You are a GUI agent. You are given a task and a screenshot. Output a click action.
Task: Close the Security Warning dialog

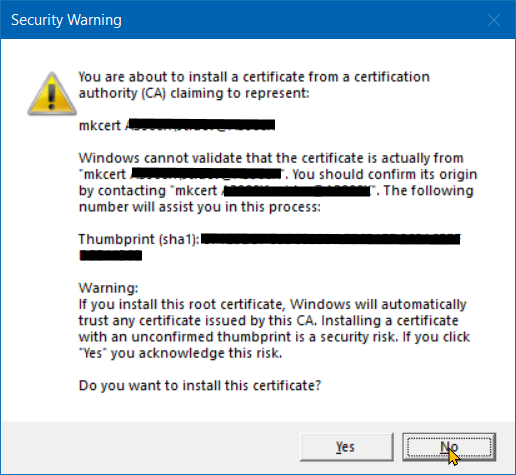point(494,20)
